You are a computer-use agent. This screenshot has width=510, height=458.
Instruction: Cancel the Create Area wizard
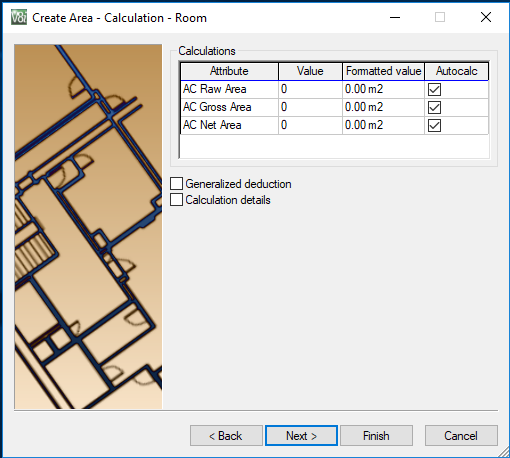click(x=461, y=435)
